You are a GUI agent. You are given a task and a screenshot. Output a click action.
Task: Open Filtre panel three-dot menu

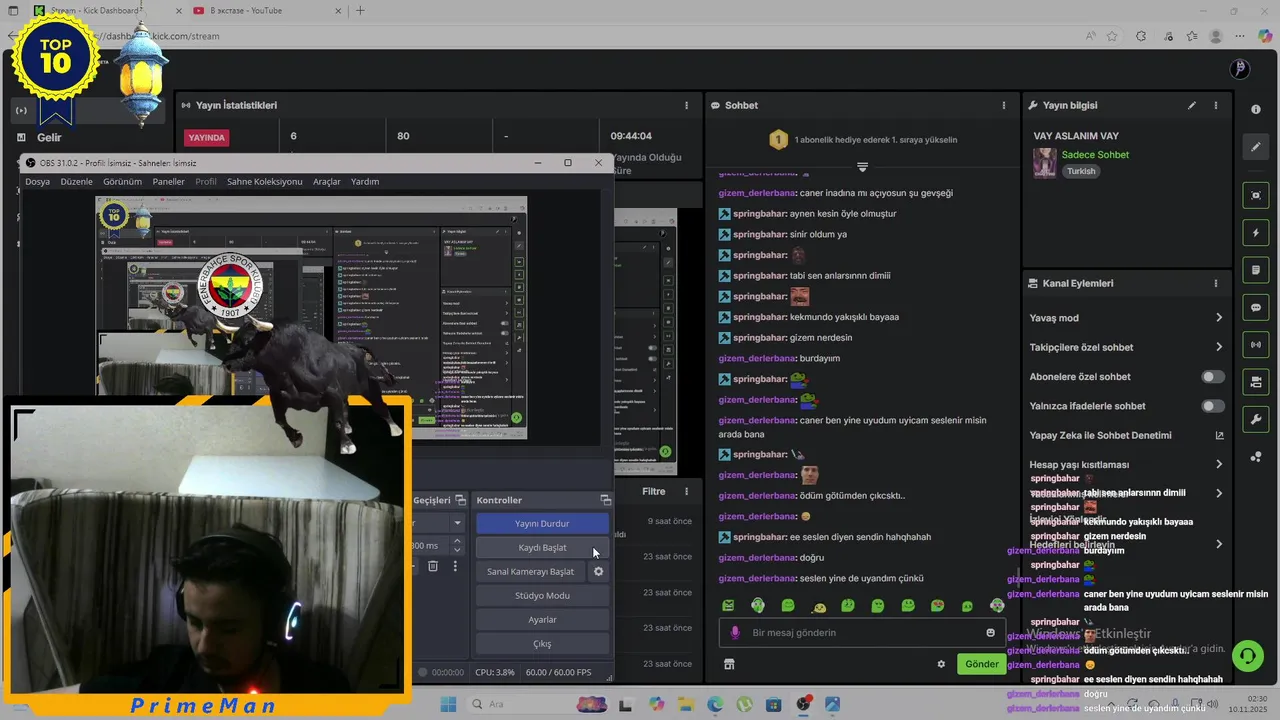[686, 491]
